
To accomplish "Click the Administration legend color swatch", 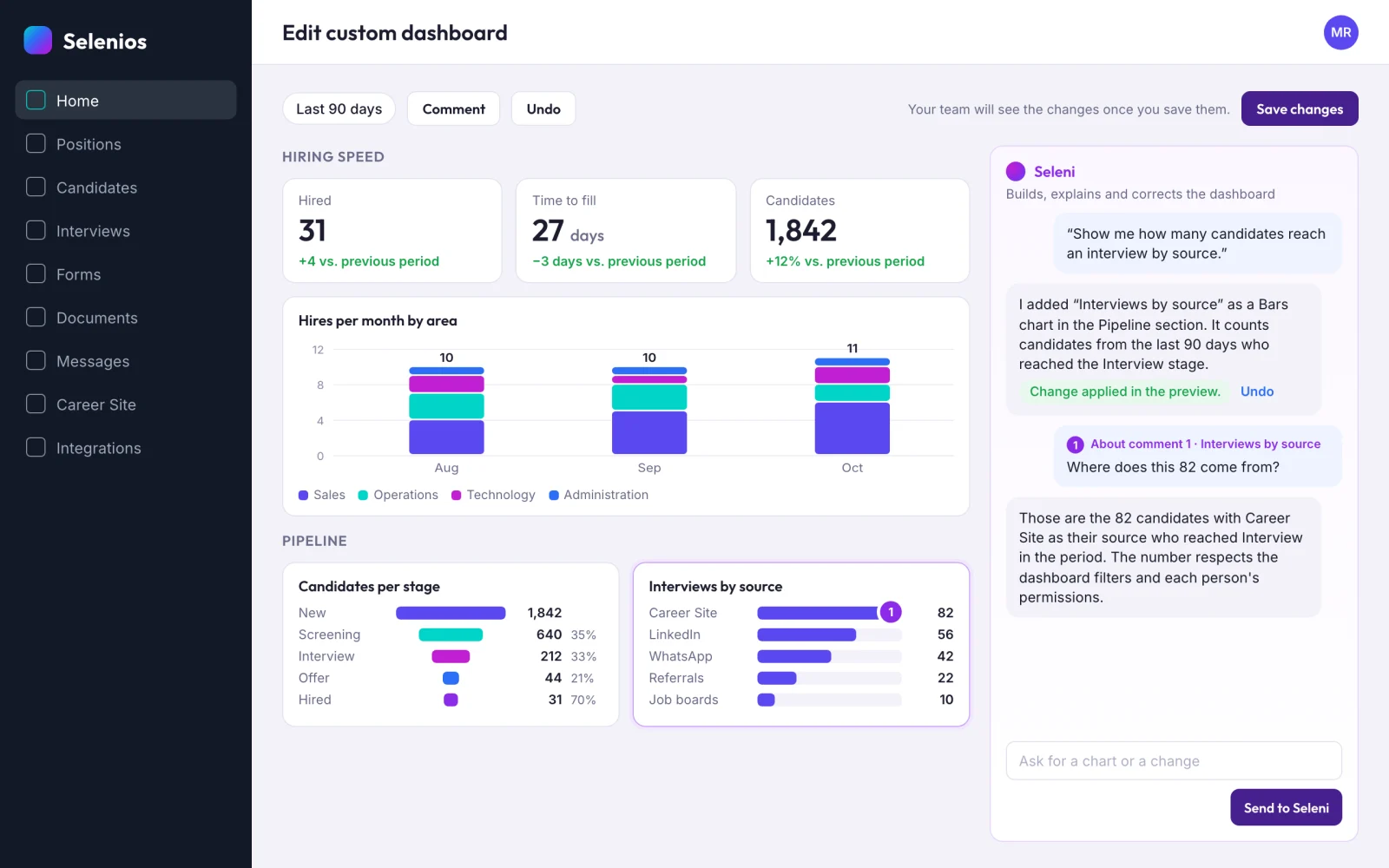I will coord(554,495).
